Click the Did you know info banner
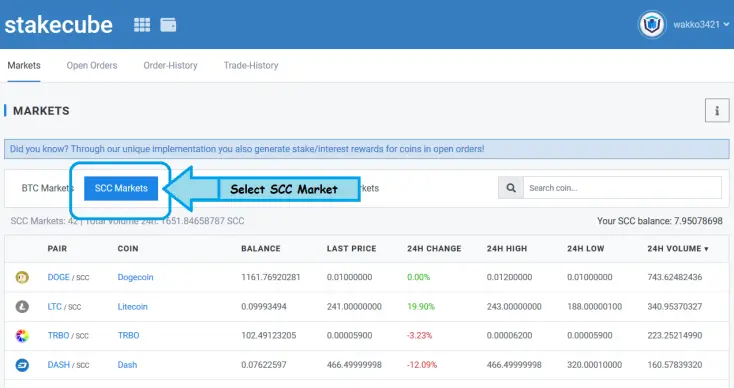This screenshot has height=388, width=734. coord(367,149)
